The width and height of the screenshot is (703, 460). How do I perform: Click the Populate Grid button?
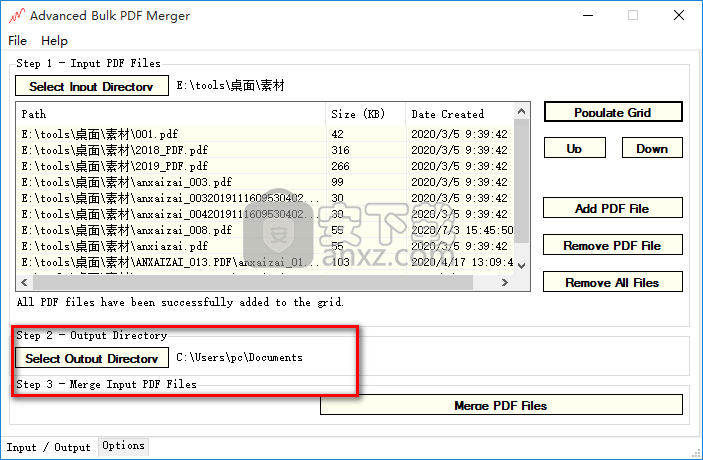tap(613, 112)
